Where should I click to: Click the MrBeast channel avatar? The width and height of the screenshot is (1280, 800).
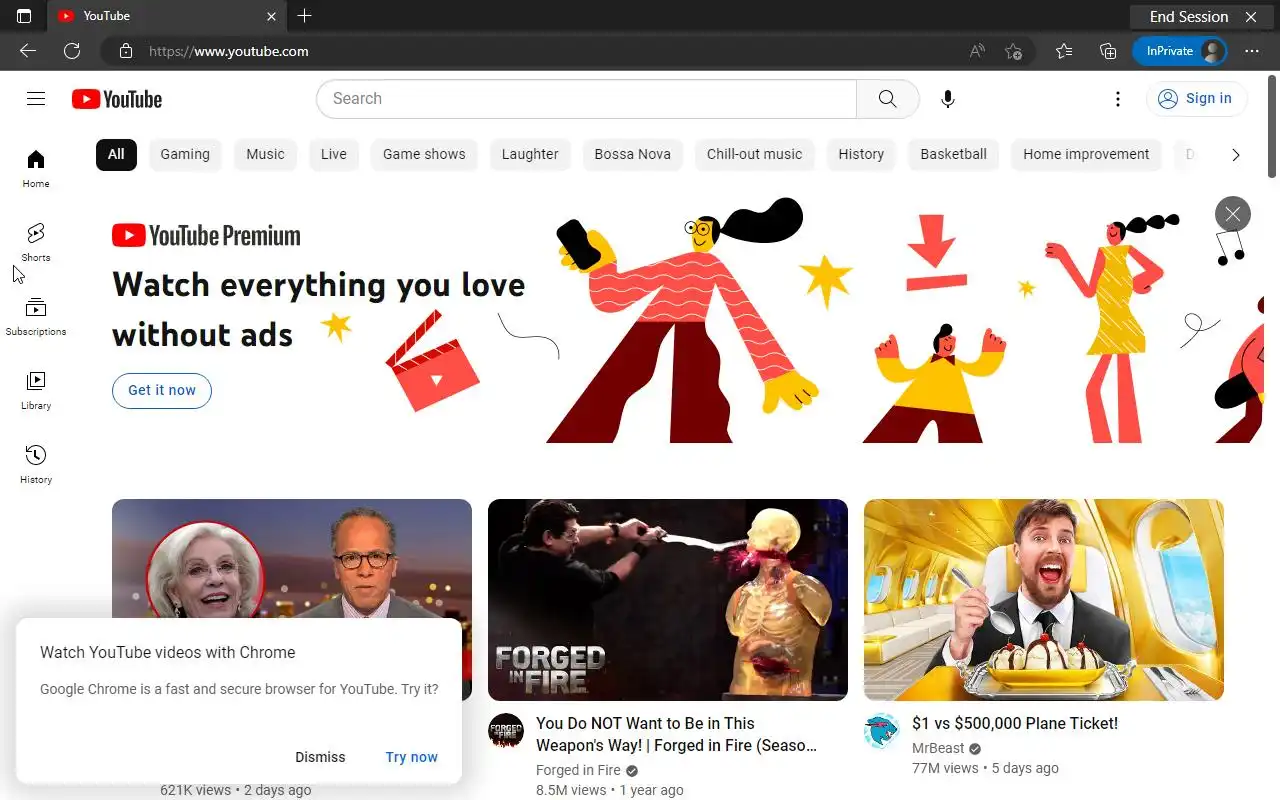(x=882, y=731)
